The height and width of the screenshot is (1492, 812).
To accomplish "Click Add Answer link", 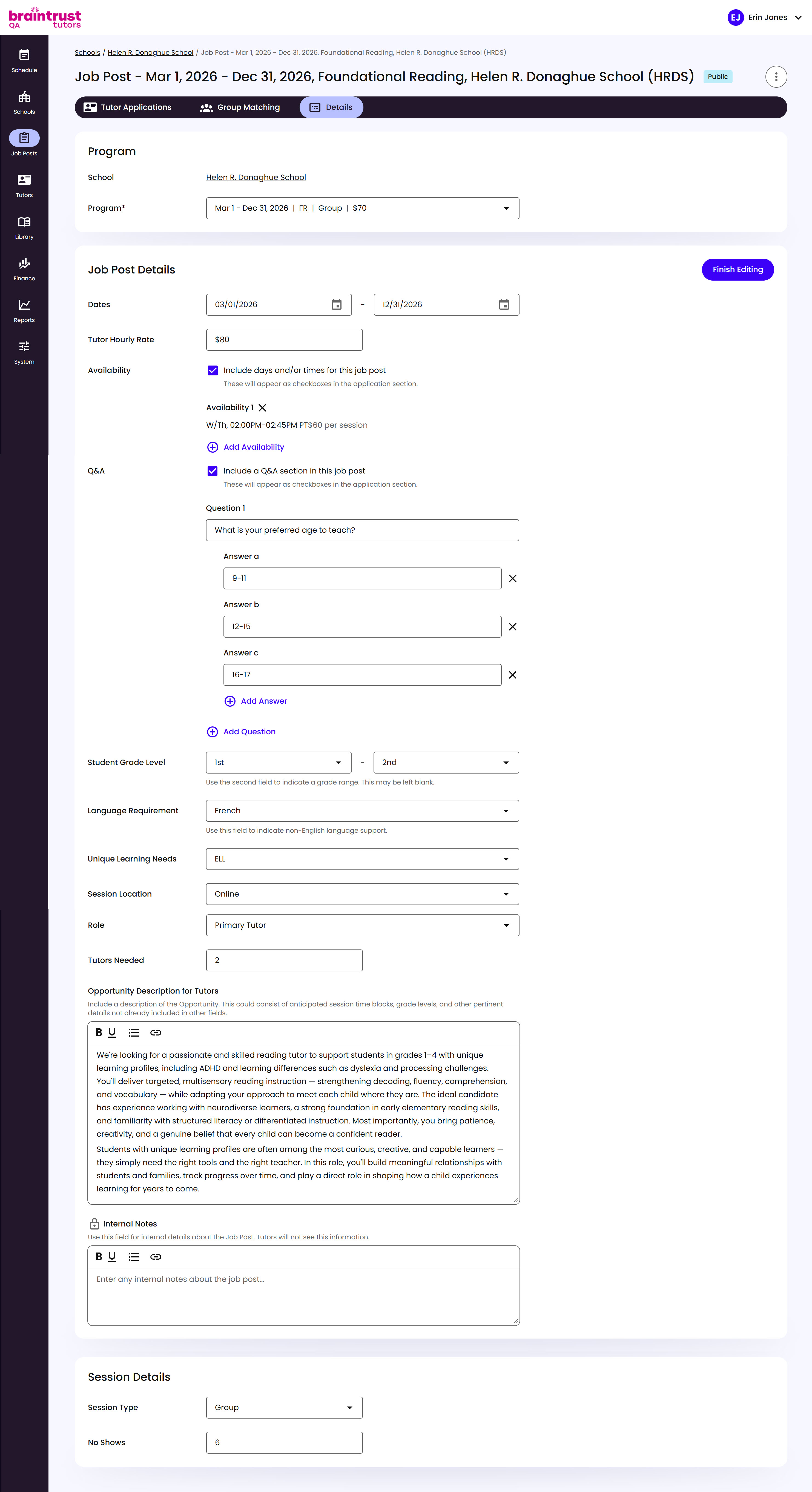I will (x=255, y=701).
